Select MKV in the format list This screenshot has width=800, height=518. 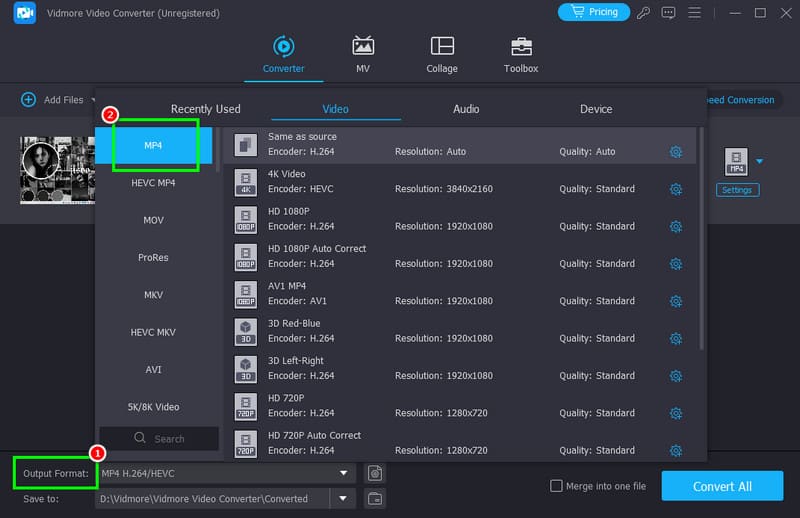(154, 294)
